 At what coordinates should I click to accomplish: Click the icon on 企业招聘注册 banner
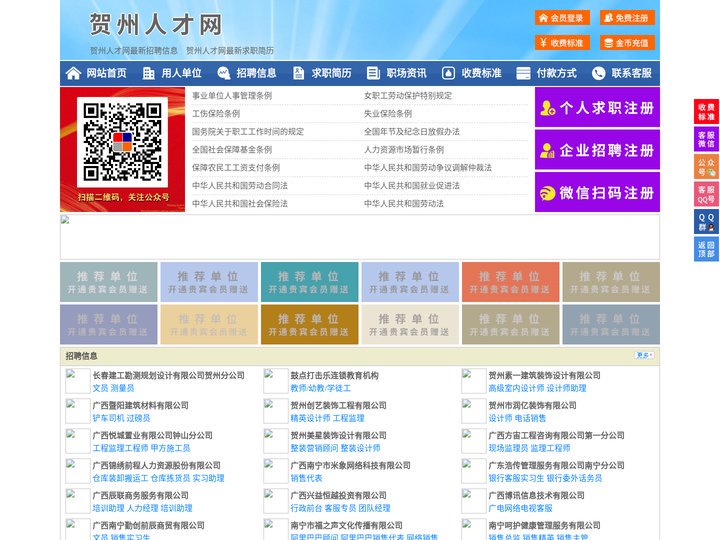(547, 150)
